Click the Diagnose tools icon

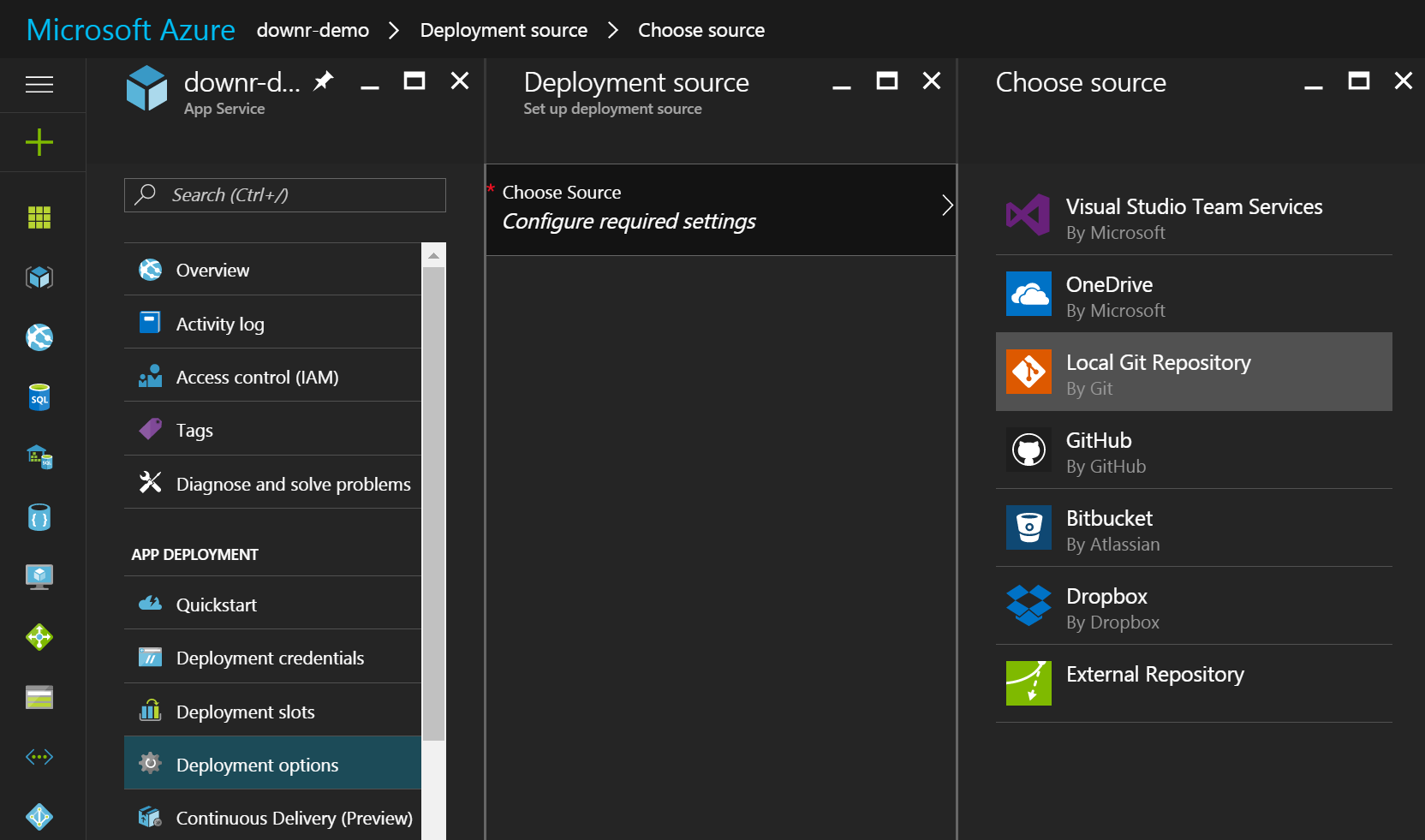(151, 483)
